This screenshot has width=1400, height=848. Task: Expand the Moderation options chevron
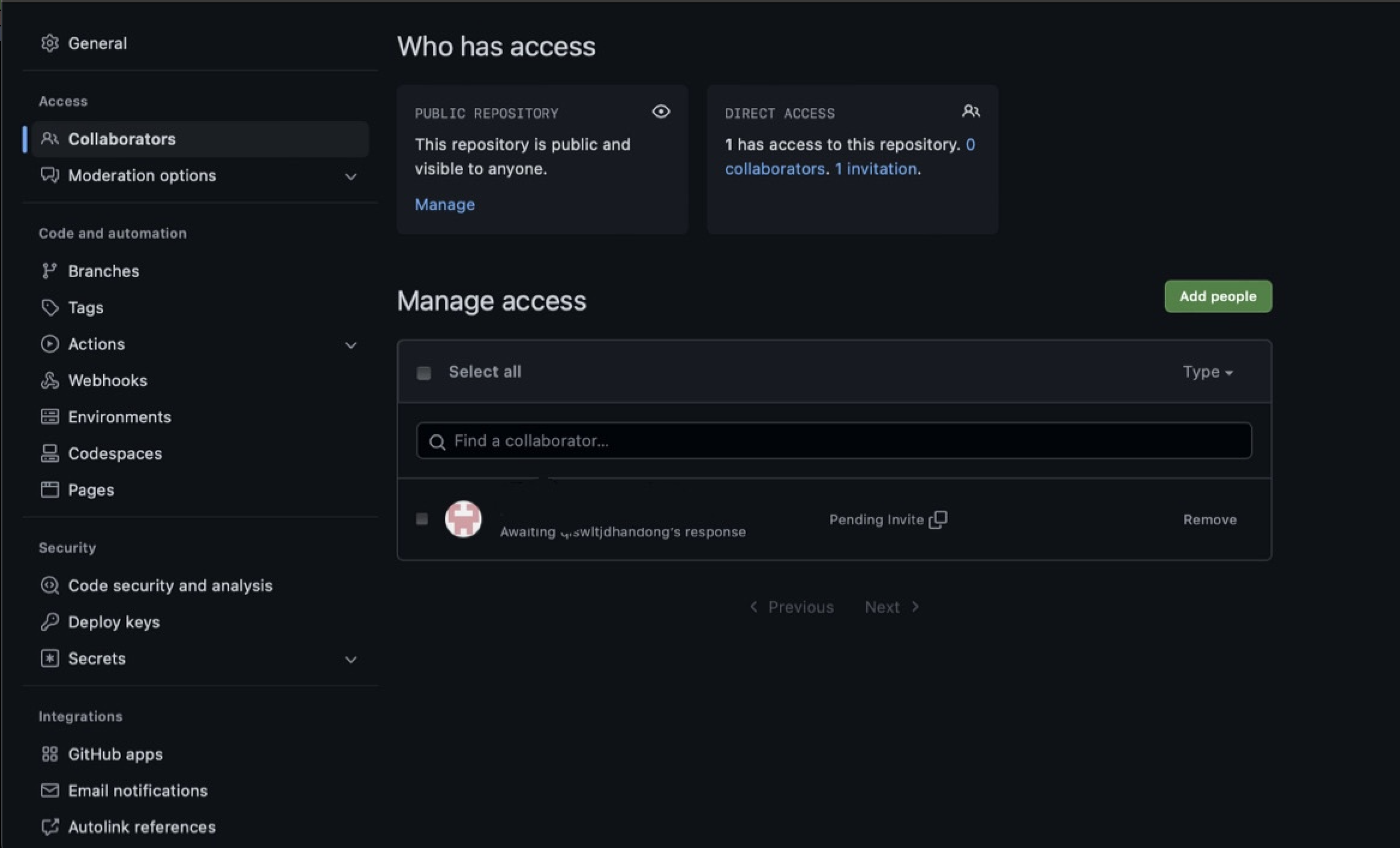pyautogui.click(x=351, y=176)
